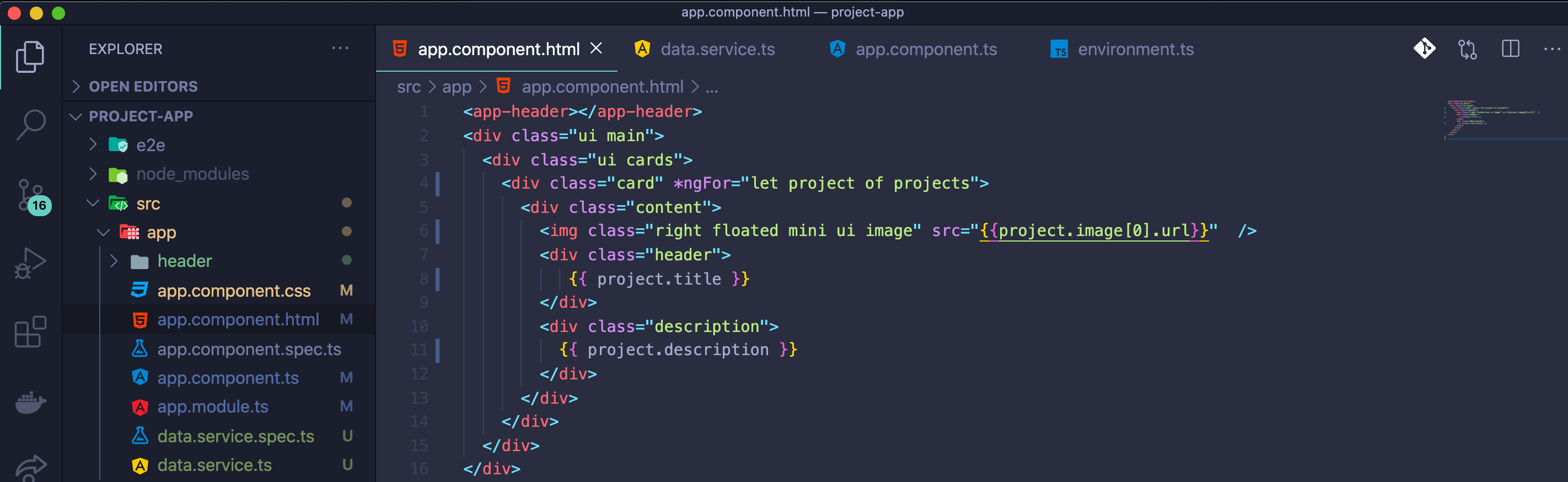Switch to the environment.ts tab
This screenshot has height=482, width=1568.
pos(1136,49)
